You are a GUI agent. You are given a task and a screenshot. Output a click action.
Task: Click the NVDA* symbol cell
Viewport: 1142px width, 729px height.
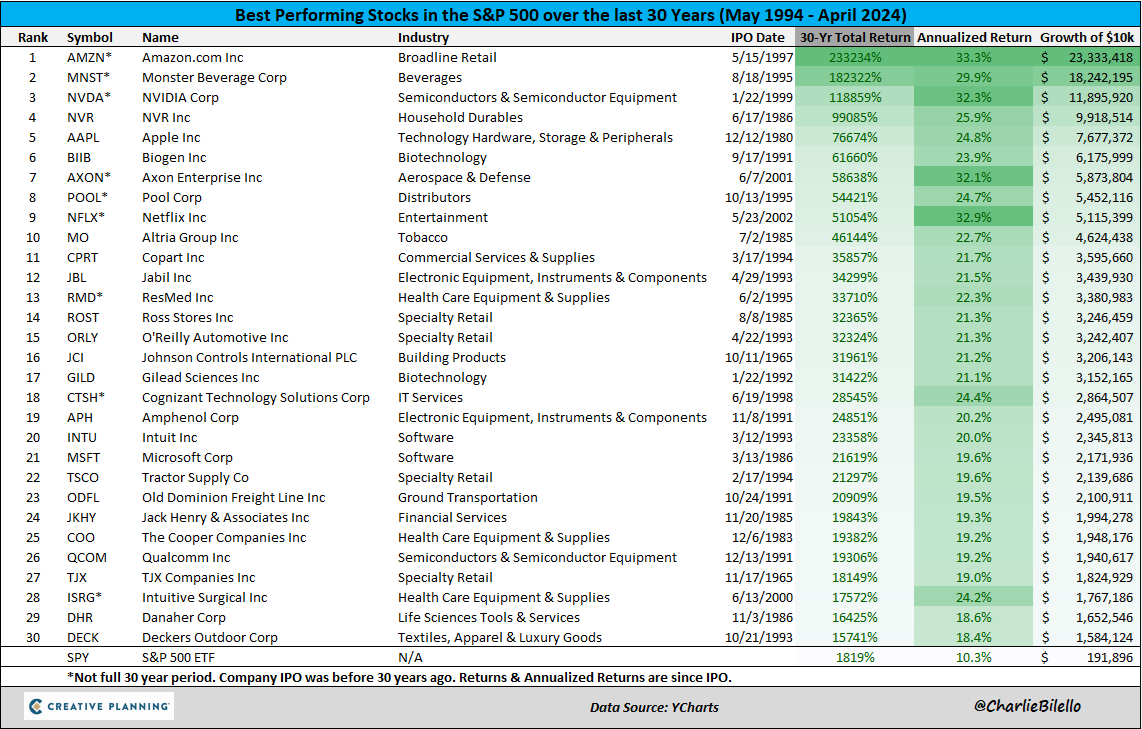(x=89, y=98)
